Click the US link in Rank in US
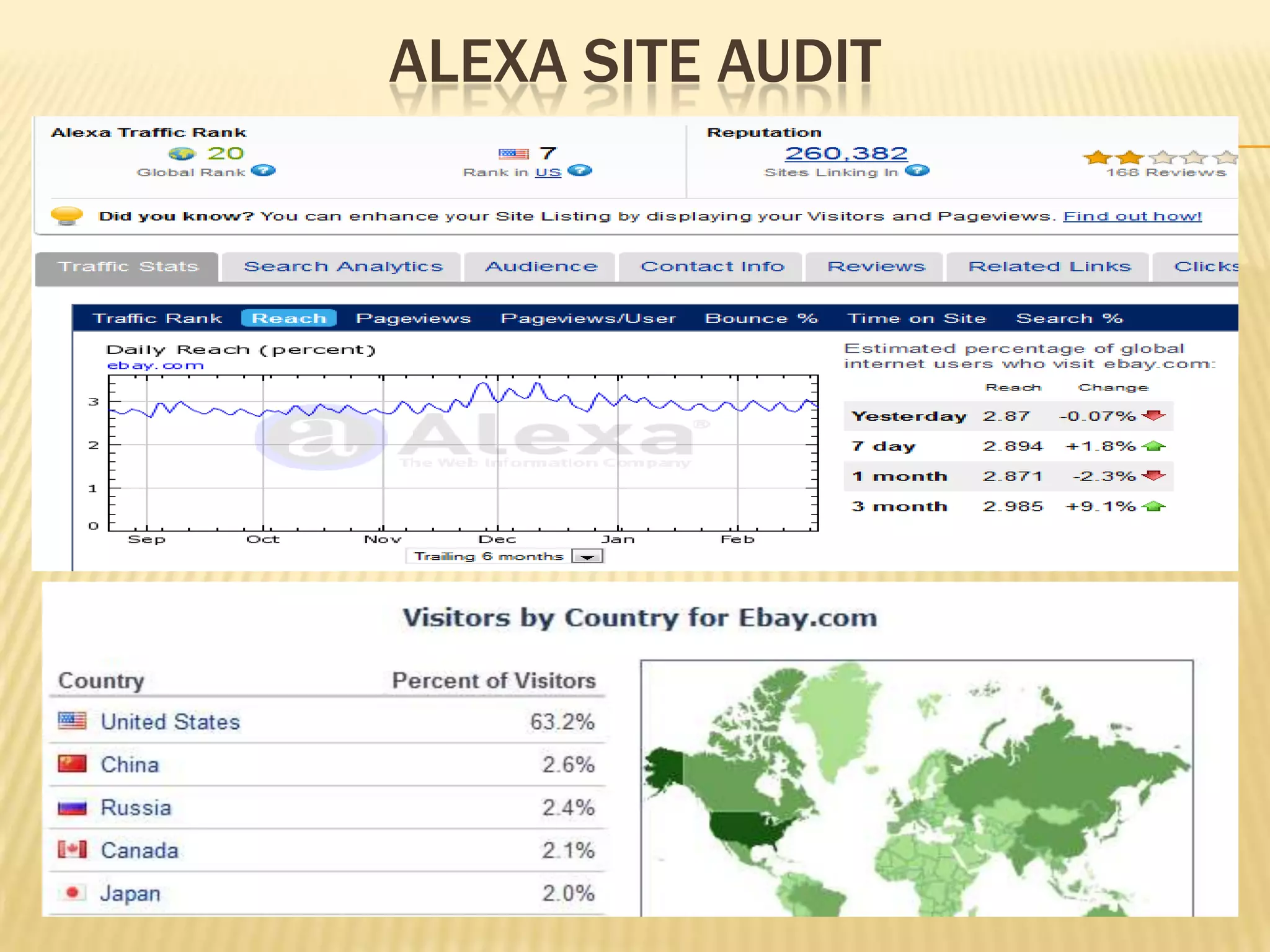 (548, 172)
